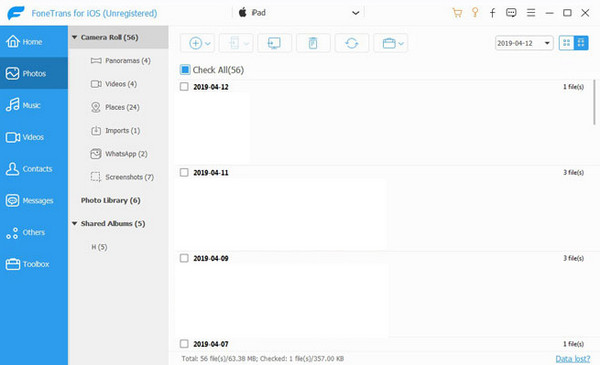Click the Data lost? link
The width and height of the screenshot is (600, 365).
pos(573,358)
